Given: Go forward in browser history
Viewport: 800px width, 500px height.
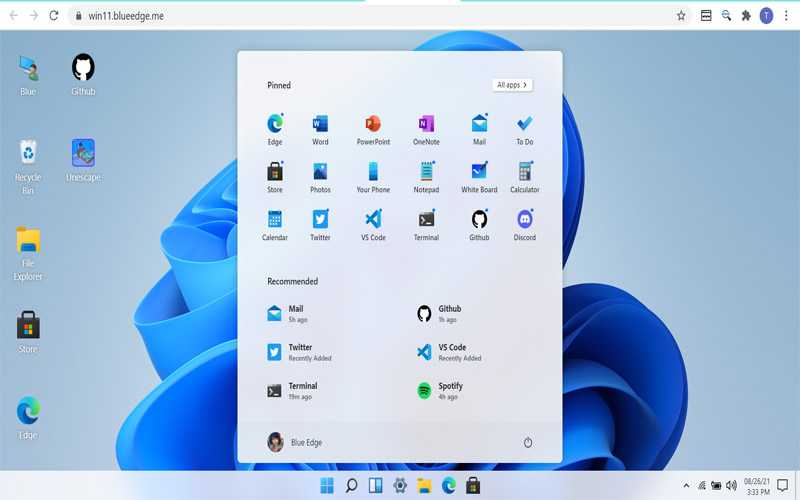Looking at the screenshot, I should tap(34, 16).
